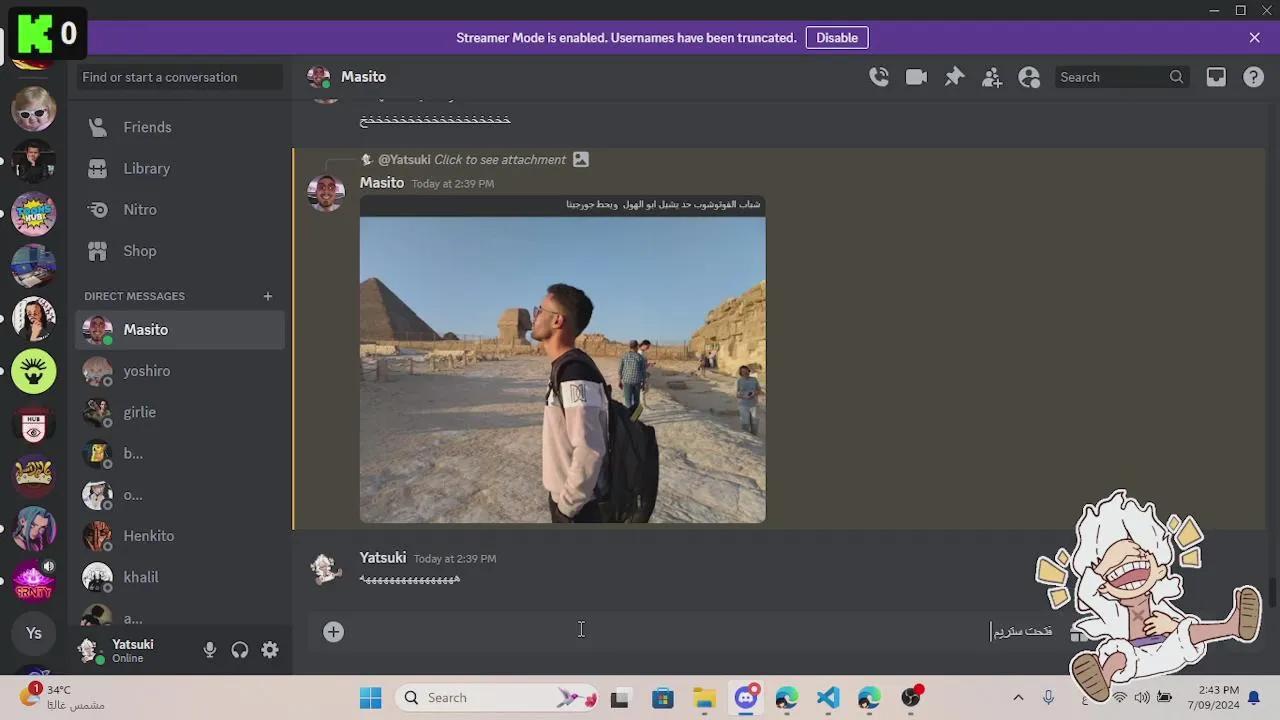
Task: Show hidden system tray icons
Action: (x=1018, y=698)
